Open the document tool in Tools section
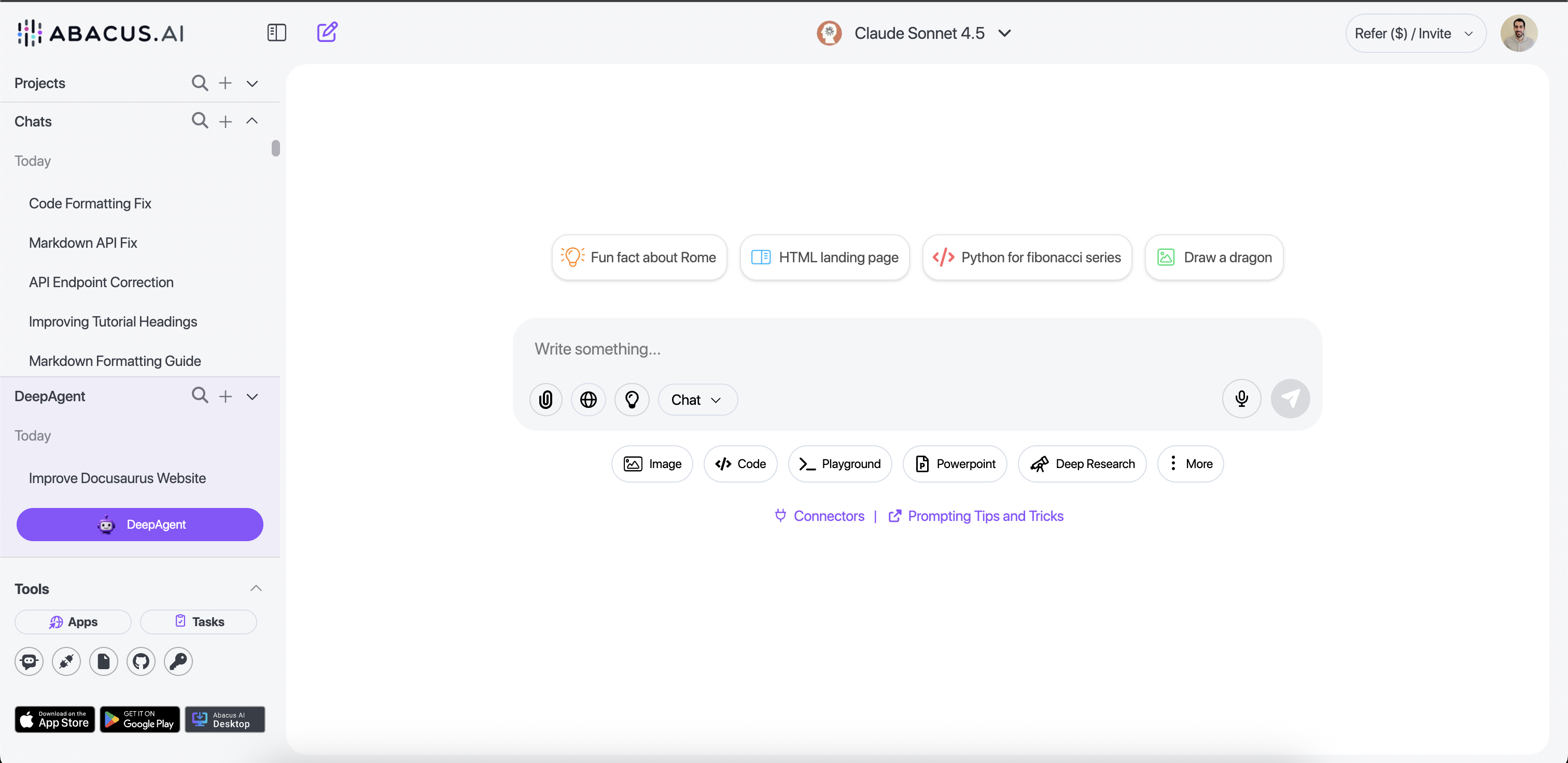The image size is (1568, 763). click(x=104, y=661)
